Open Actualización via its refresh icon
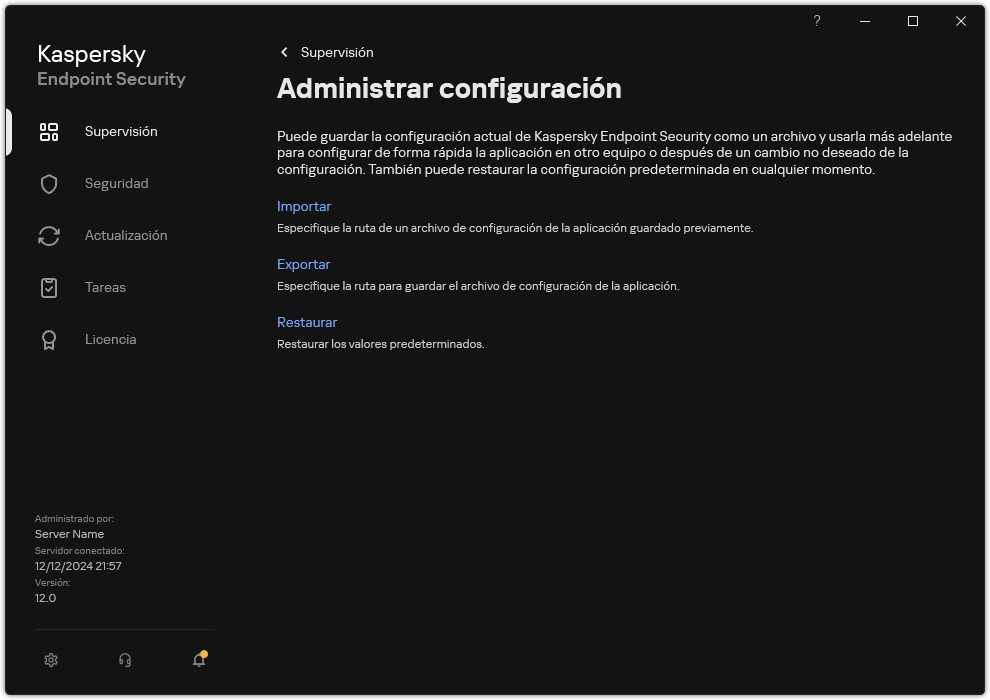The image size is (990, 700). pyautogui.click(x=49, y=235)
